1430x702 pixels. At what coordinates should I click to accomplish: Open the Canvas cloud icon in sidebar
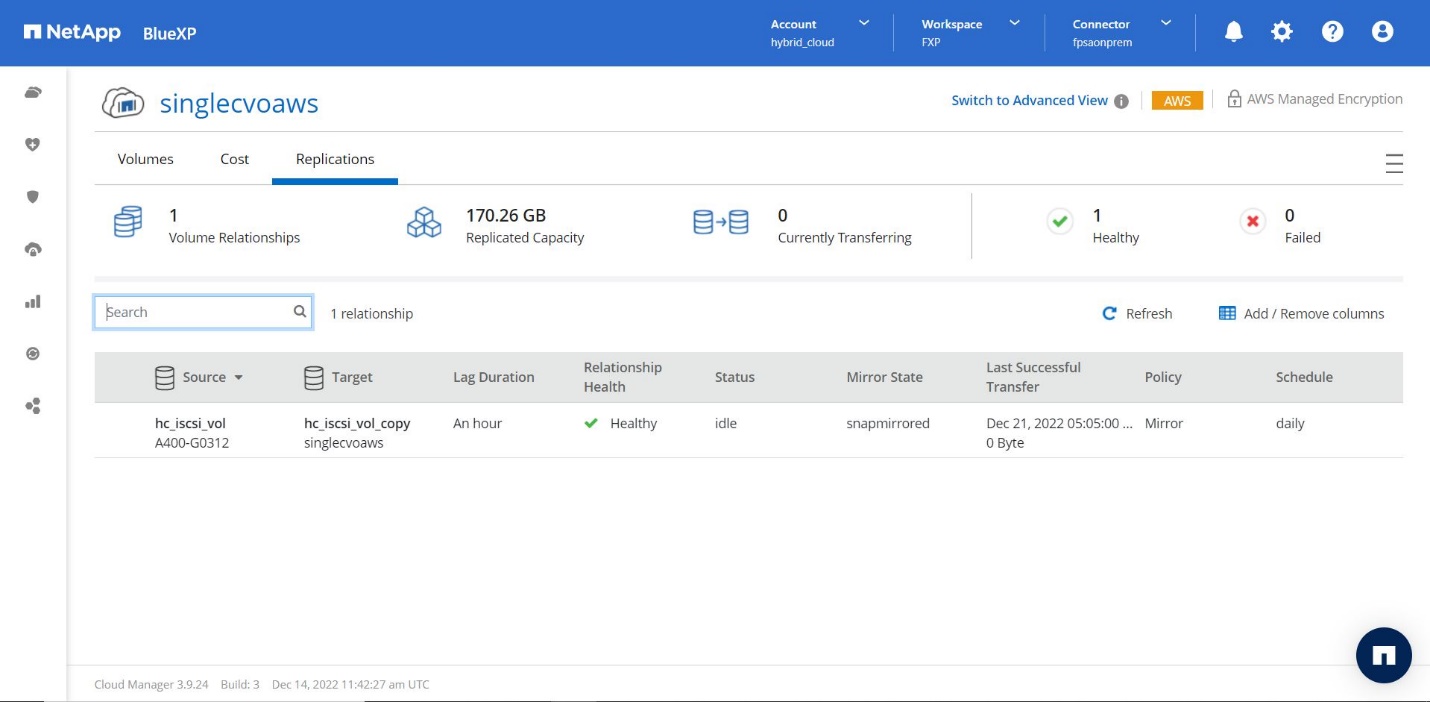33,93
